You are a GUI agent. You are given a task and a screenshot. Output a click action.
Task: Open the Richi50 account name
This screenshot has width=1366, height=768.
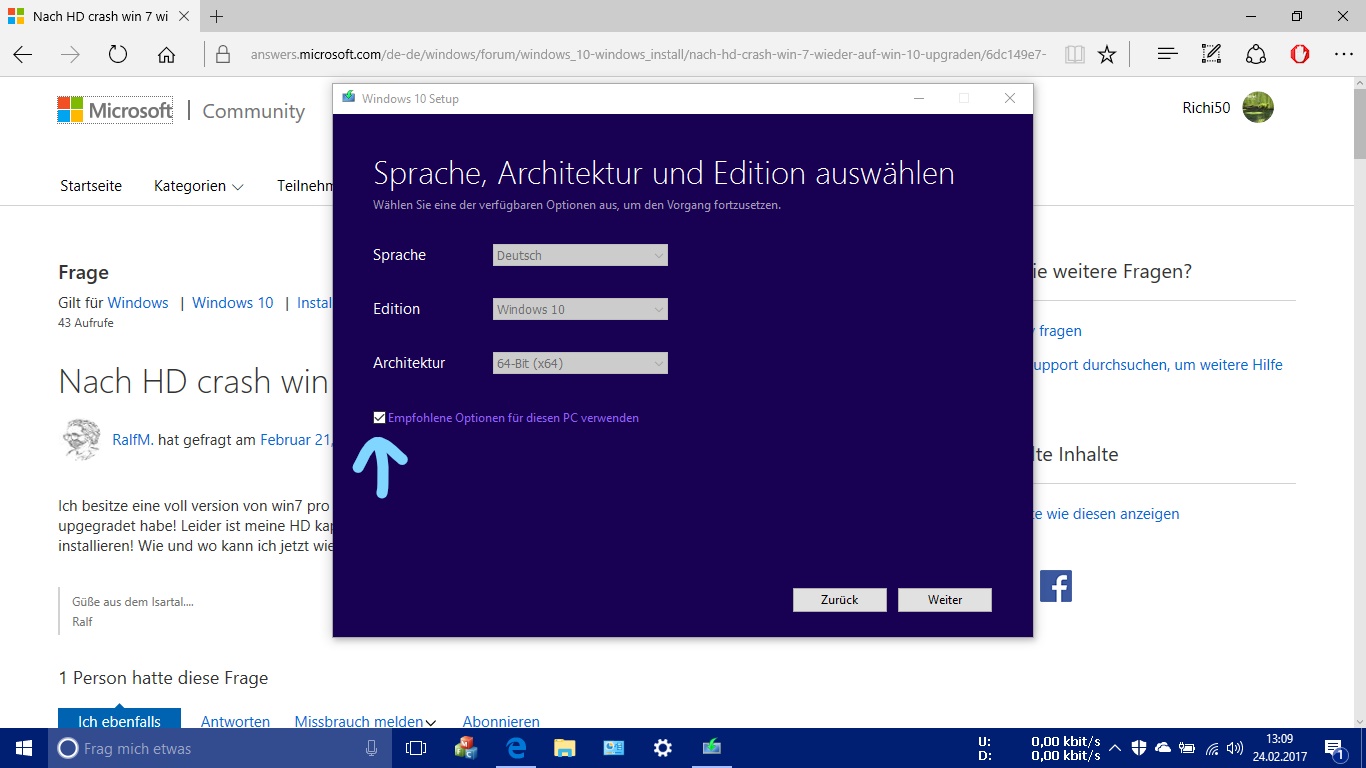point(1206,108)
